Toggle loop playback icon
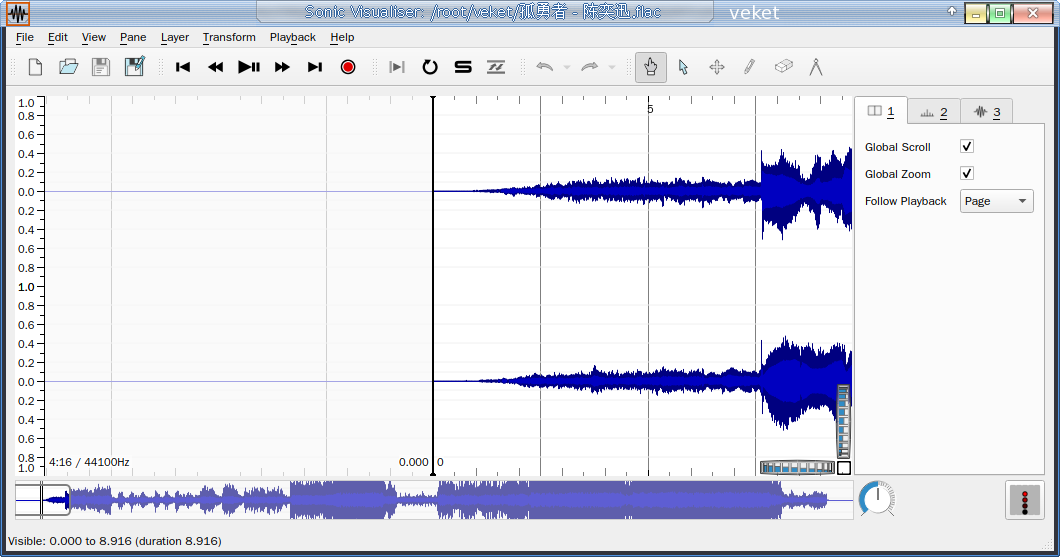 [x=430, y=67]
